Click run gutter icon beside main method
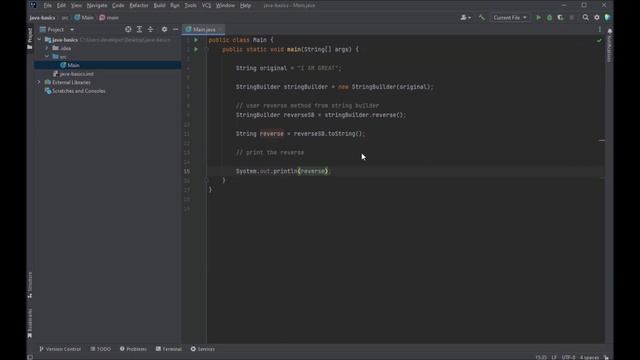The height and width of the screenshot is (360, 640). (x=196, y=49)
